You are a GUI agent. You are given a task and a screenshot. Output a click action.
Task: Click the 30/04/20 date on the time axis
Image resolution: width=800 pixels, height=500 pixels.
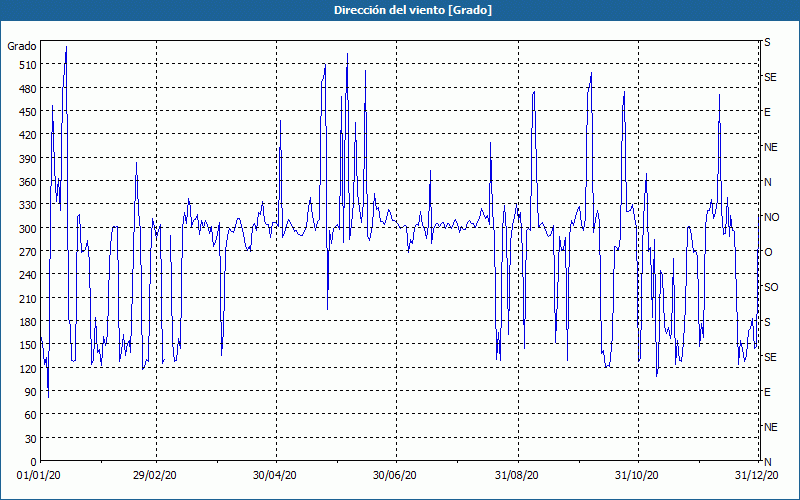(x=274, y=475)
